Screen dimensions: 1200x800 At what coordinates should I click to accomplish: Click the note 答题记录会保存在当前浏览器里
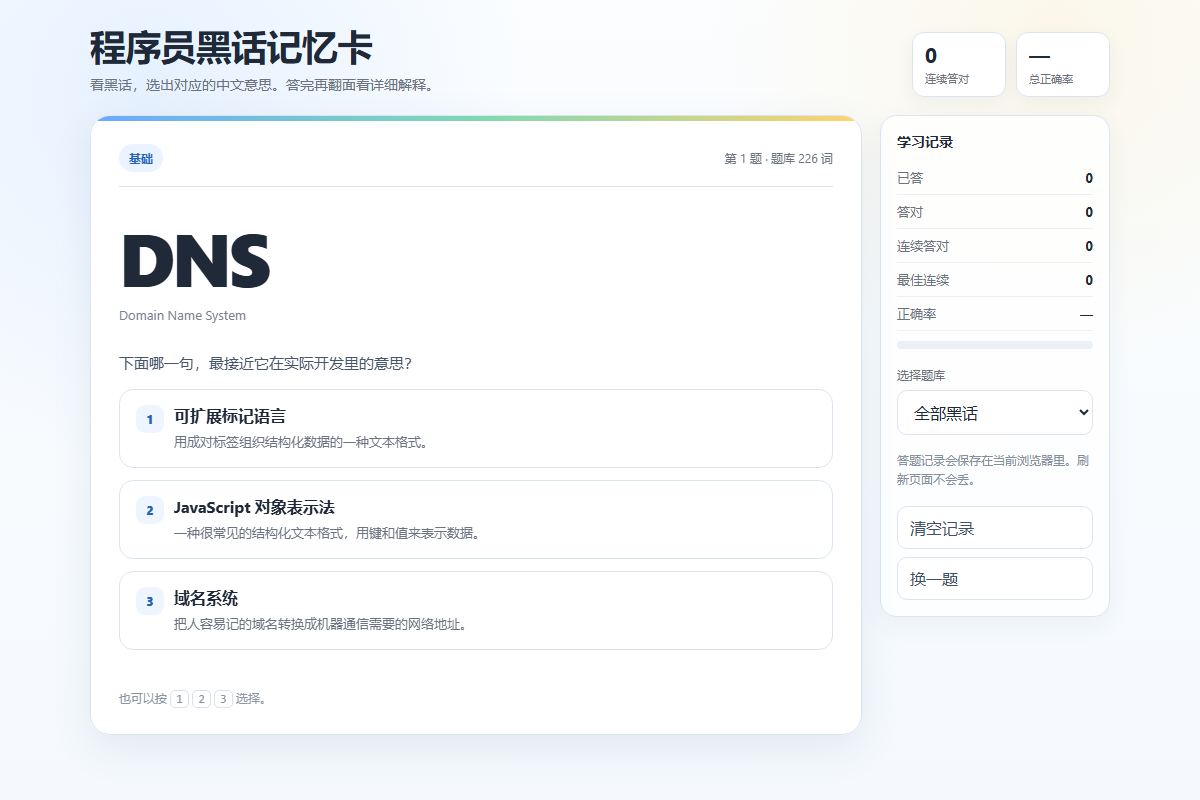point(993,470)
